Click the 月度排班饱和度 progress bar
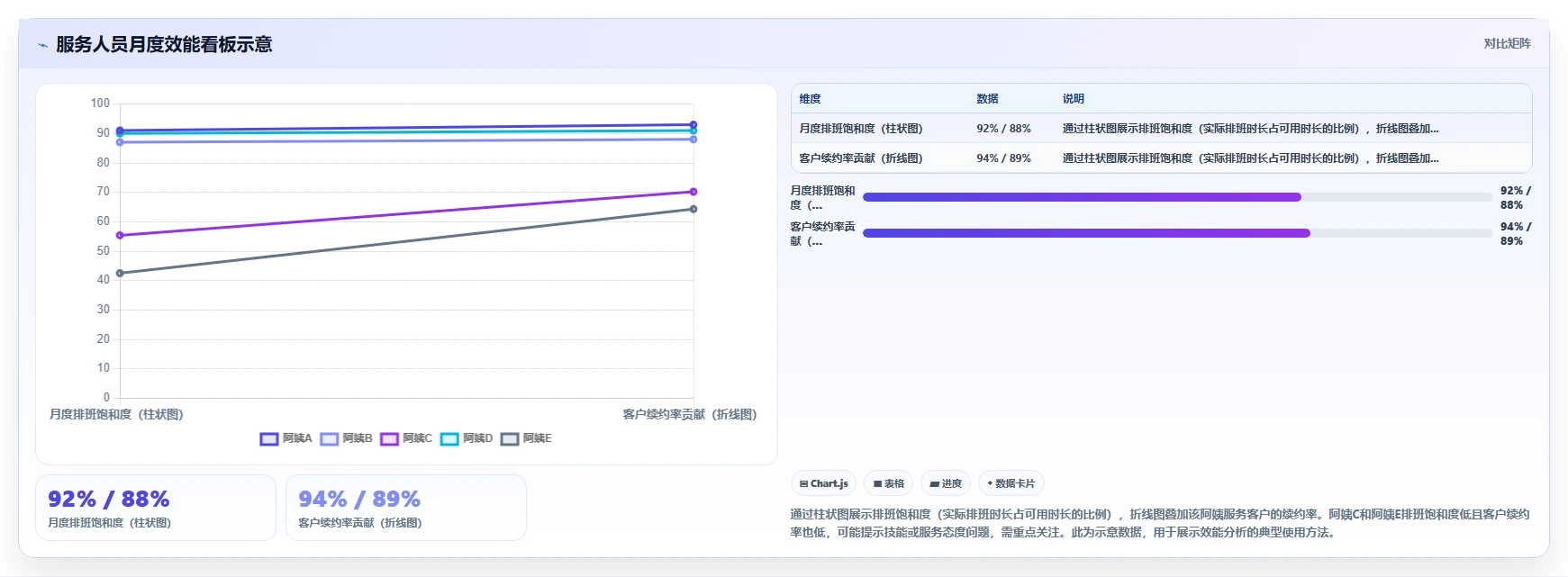This screenshot has height=577, width=1568. [1178, 197]
